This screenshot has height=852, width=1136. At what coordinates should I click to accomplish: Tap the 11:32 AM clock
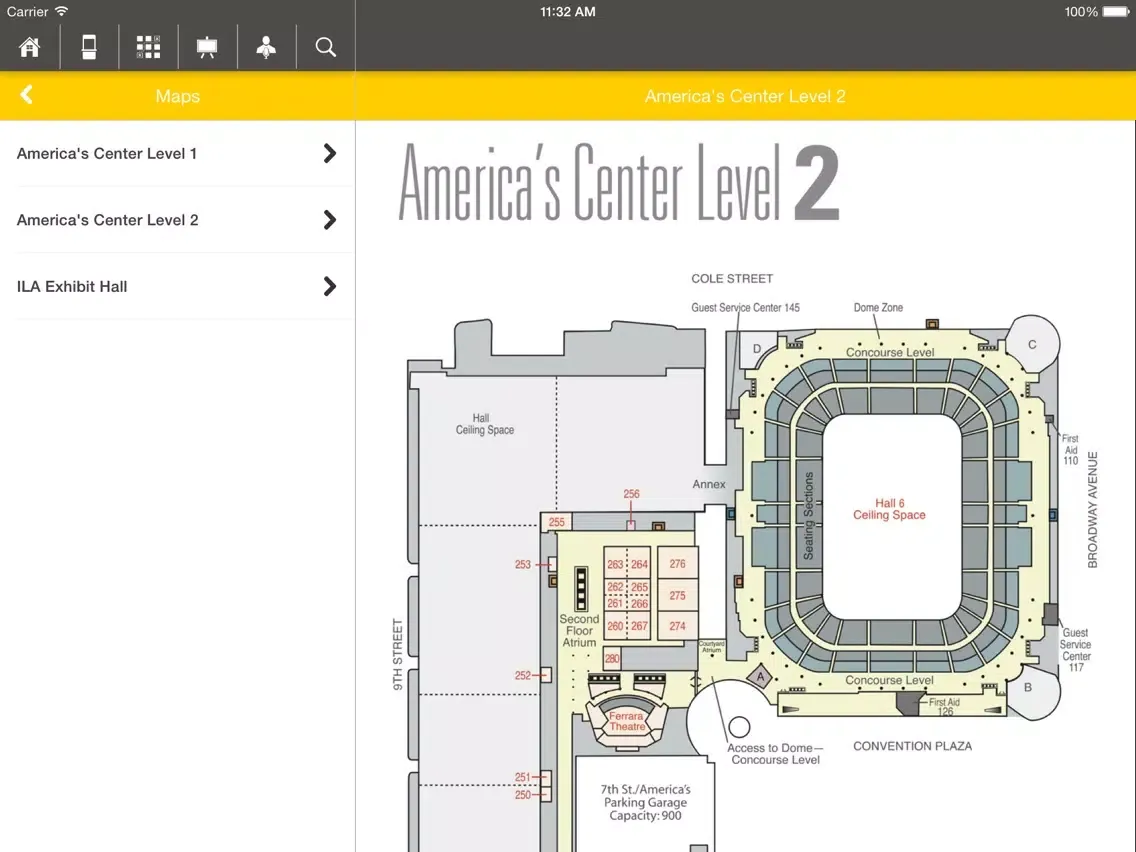click(568, 12)
